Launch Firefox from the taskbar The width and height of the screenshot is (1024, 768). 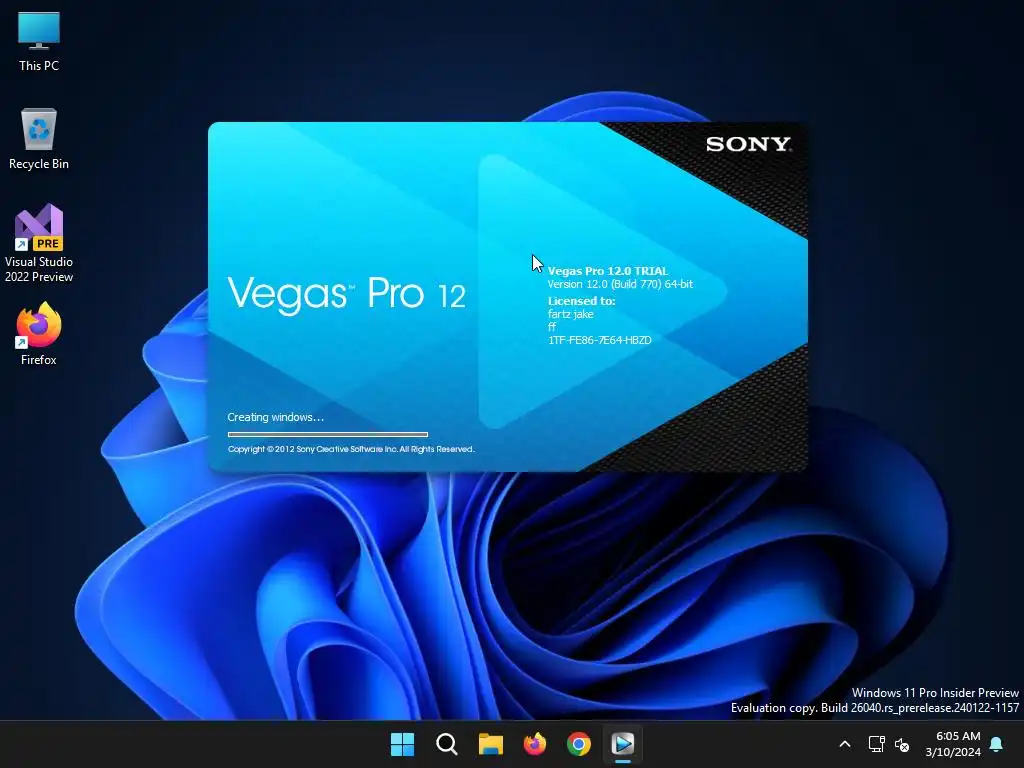535,744
